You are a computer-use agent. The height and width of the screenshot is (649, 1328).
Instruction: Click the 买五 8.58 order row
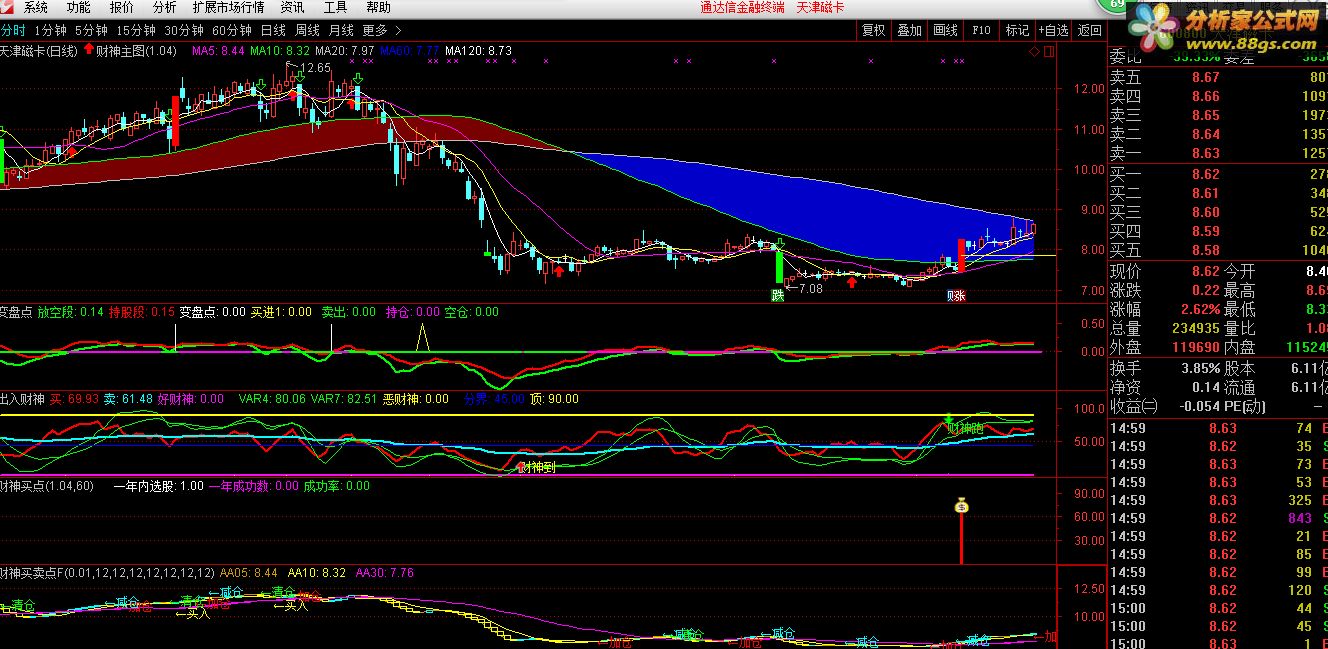click(x=1218, y=250)
